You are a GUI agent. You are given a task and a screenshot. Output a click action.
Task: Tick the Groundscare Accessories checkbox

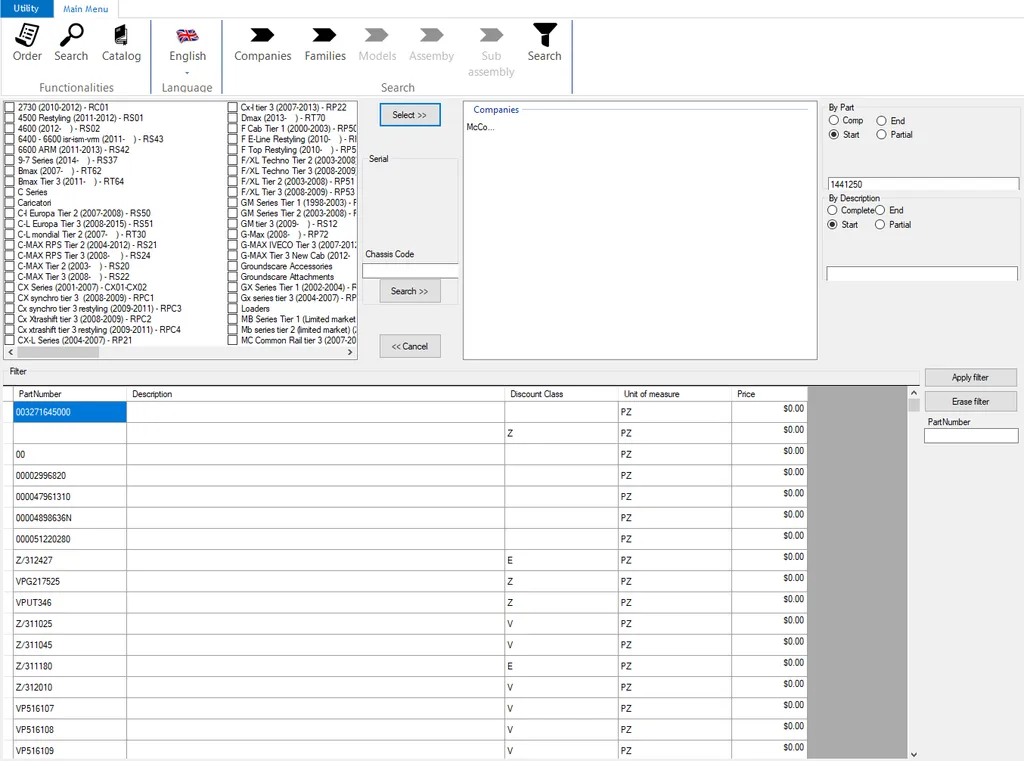tap(232, 266)
